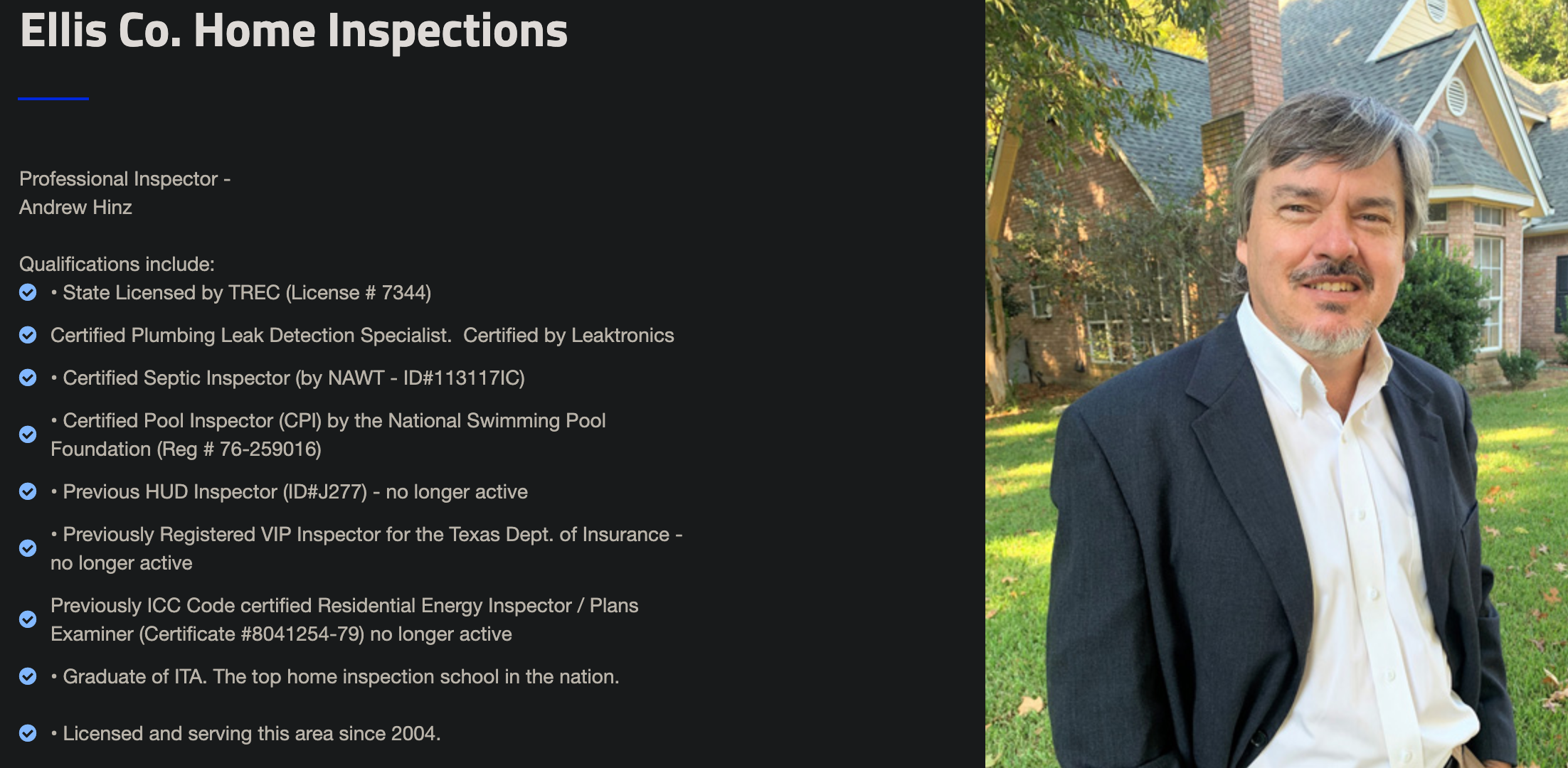Viewport: 1568px width, 768px height.
Task: Click the check icon next to Previous HUD Inspector
Action: click(x=28, y=491)
